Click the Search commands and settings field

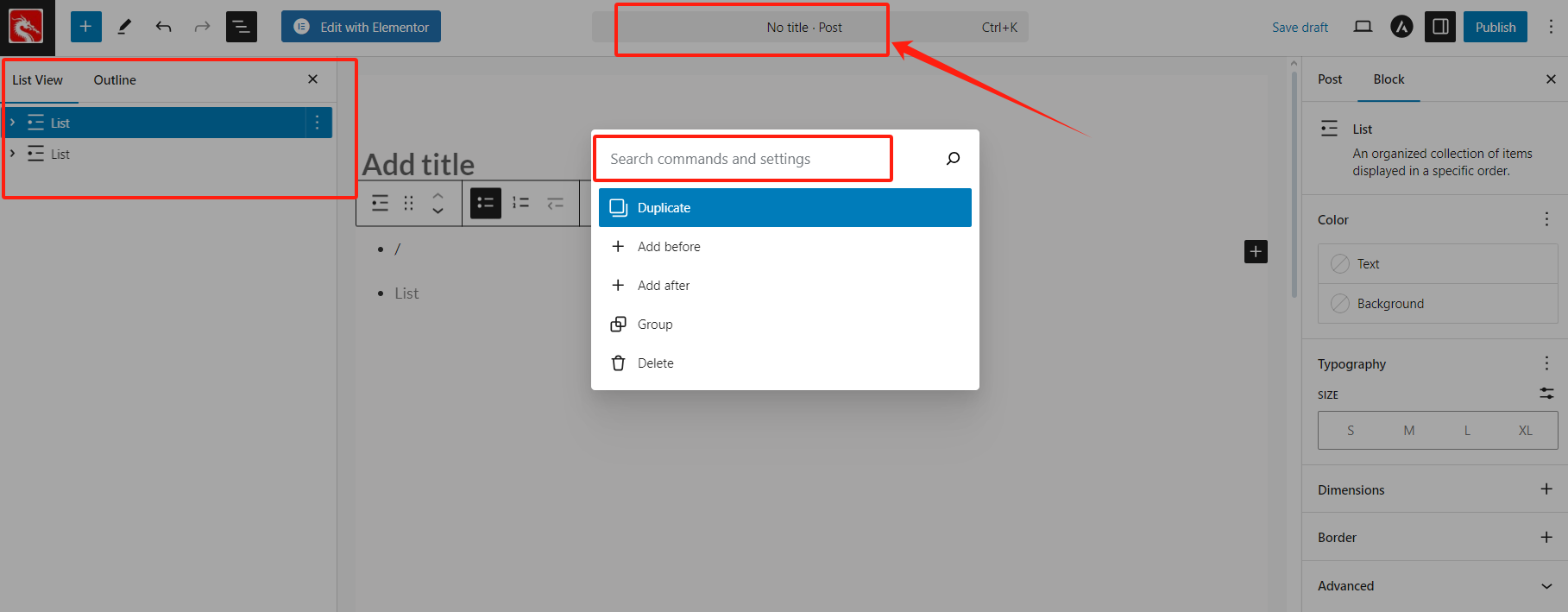pyautogui.click(x=742, y=159)
